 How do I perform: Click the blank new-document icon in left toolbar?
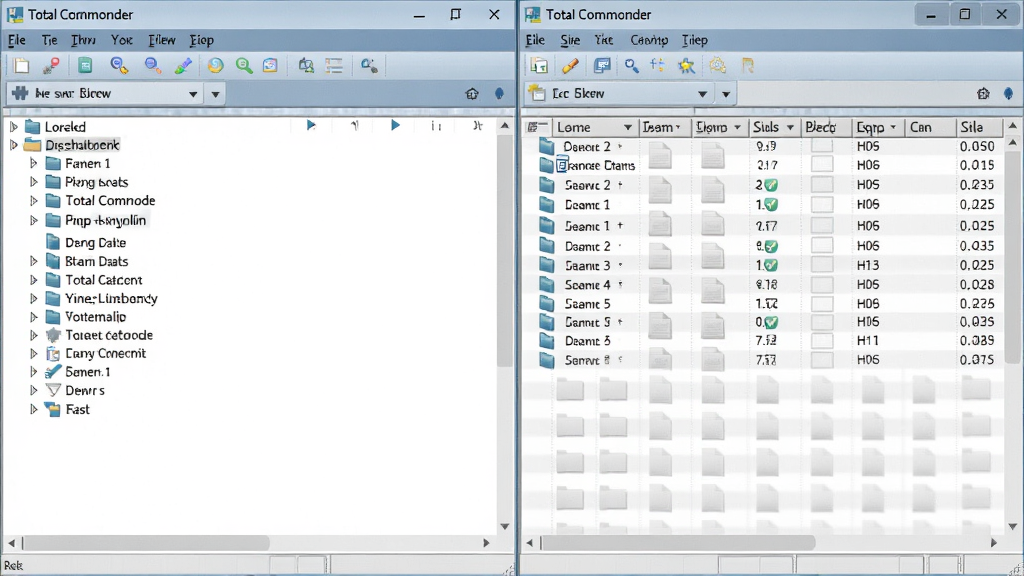(22, 65)
